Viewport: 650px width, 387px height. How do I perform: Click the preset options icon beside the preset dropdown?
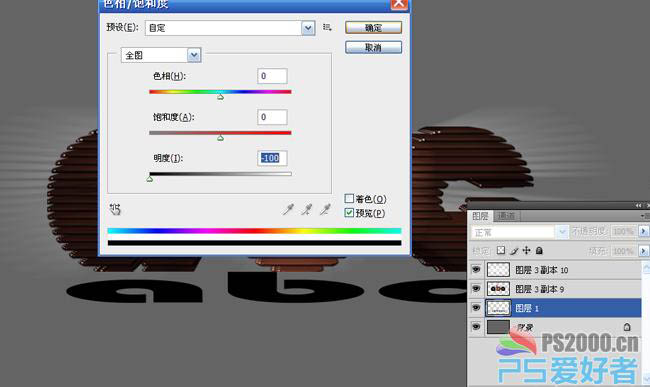[x=327, y=27]
